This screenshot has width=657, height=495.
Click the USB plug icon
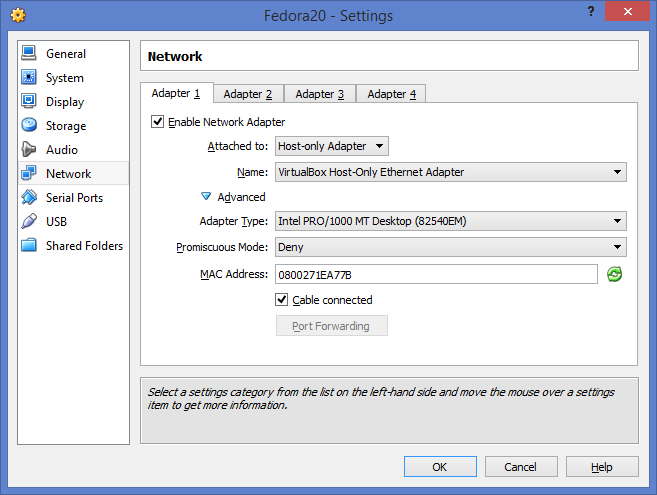point(29,221)
